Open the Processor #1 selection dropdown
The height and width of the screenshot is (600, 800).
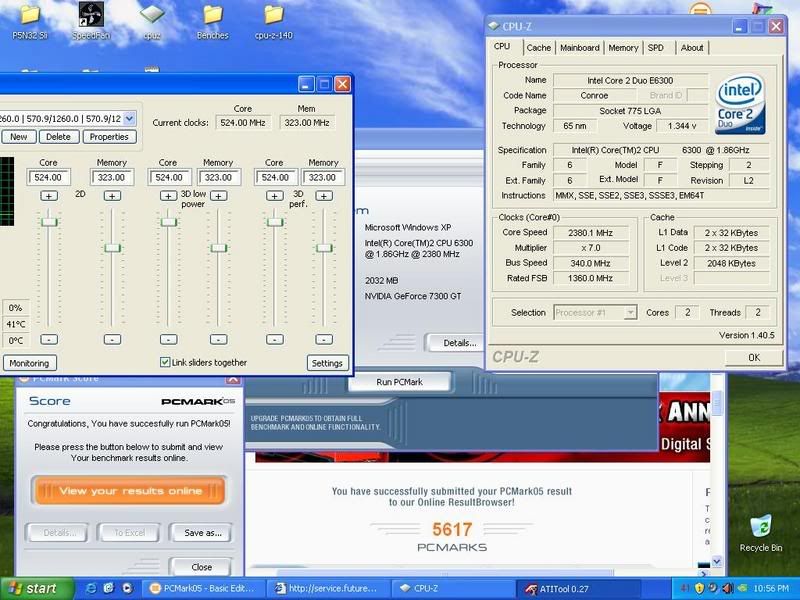point(631,312)
